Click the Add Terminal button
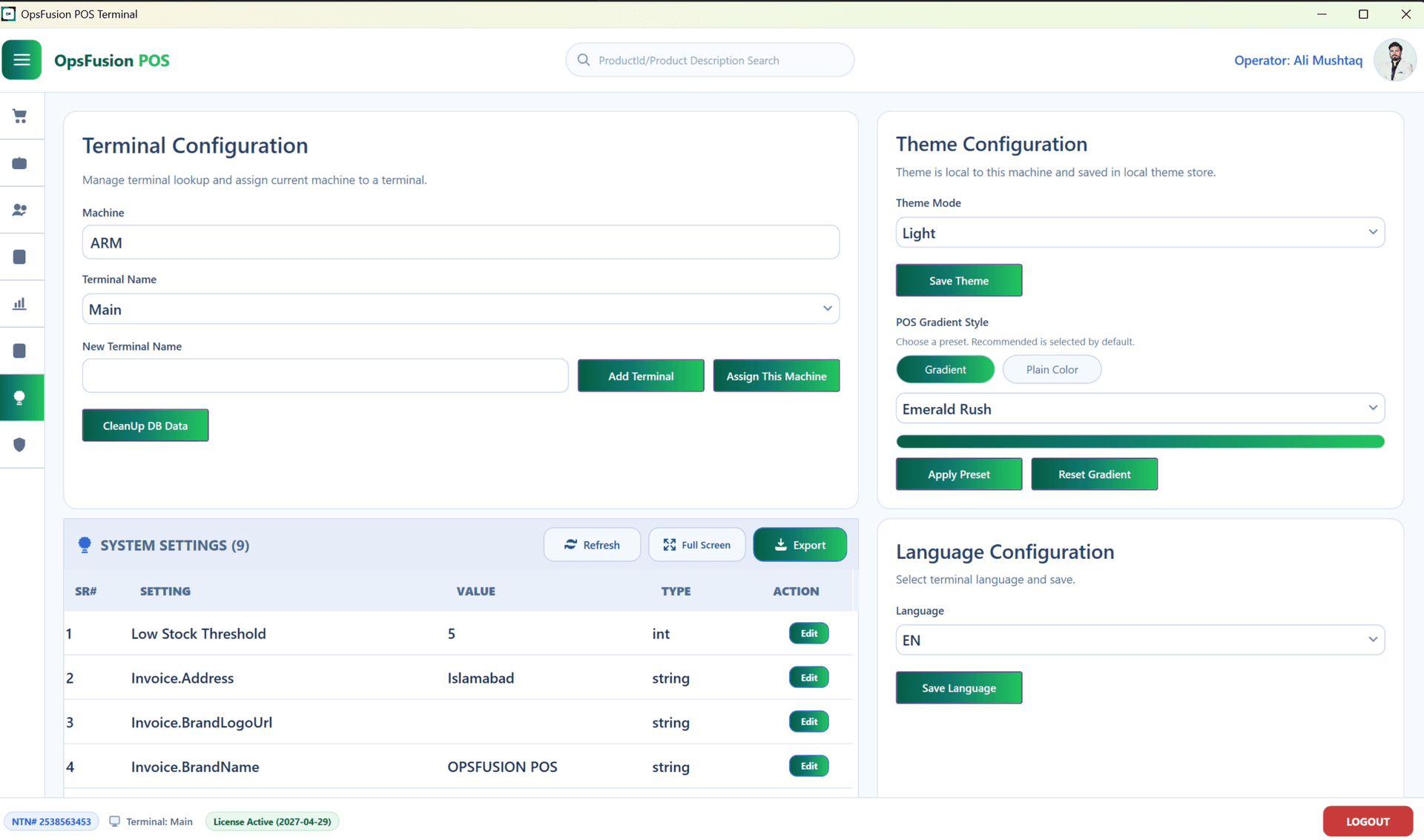The width and height of the screenshot is (1424, 840). (x=641, y=376)
